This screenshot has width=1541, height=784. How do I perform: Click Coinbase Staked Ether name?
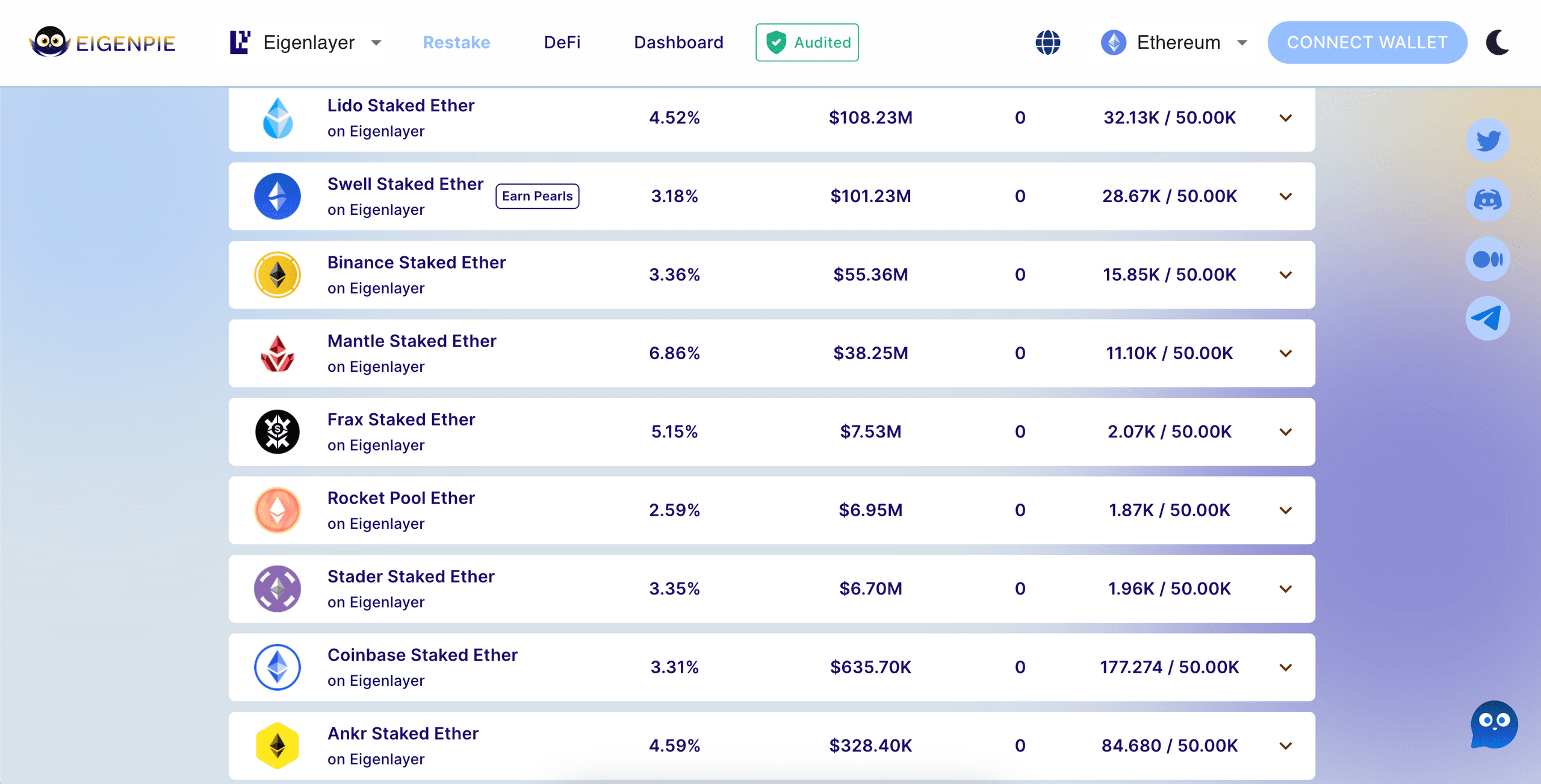click(423, 655)
